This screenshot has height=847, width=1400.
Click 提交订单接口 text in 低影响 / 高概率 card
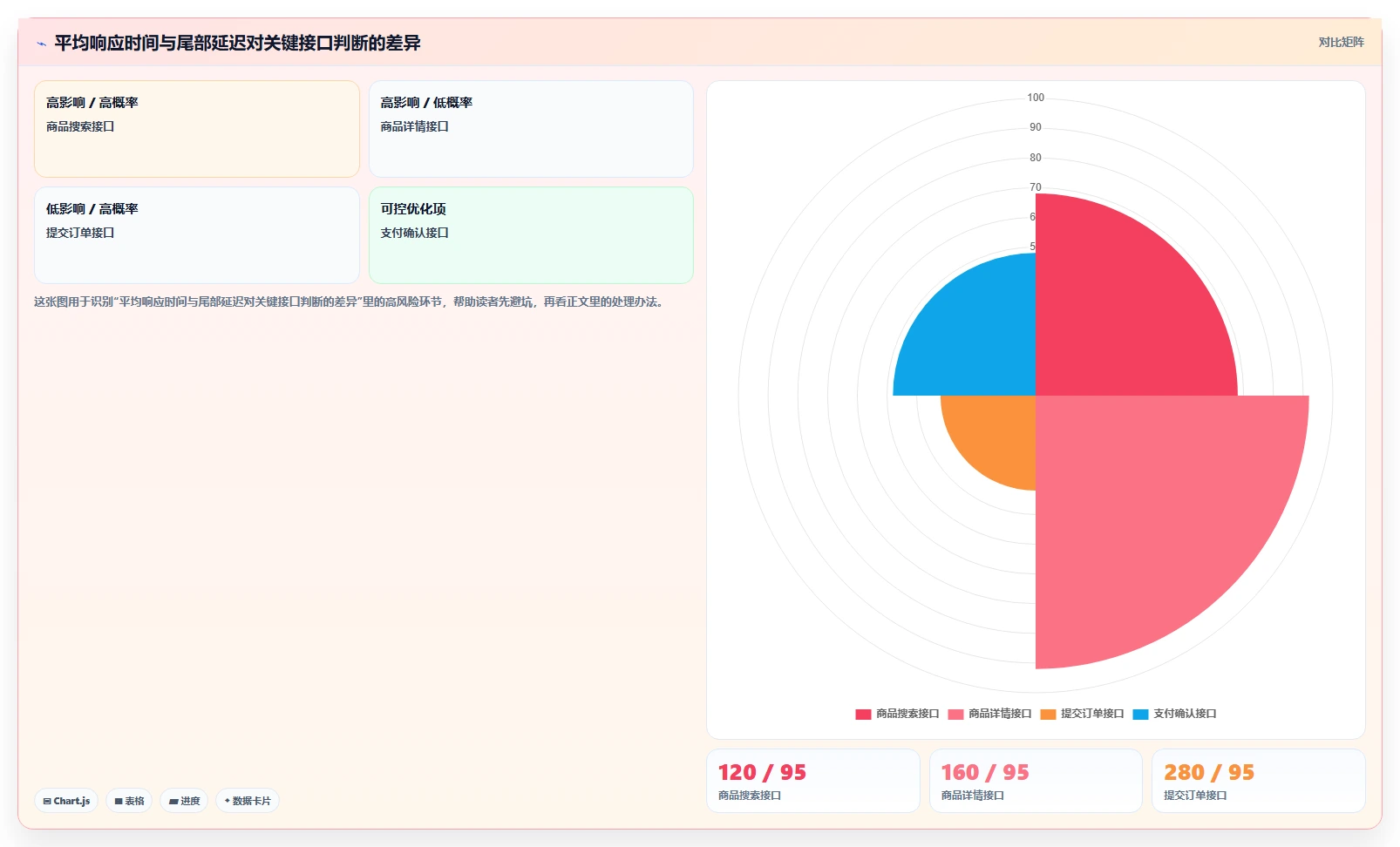point(80,233)
